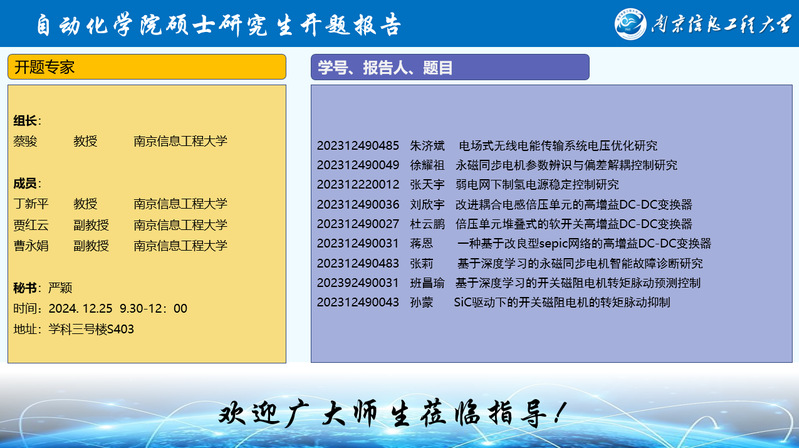Select student ID 202312490485 row for 朱济斌
The width and height of the screenshot is (799, 448).
coord(358,145)
